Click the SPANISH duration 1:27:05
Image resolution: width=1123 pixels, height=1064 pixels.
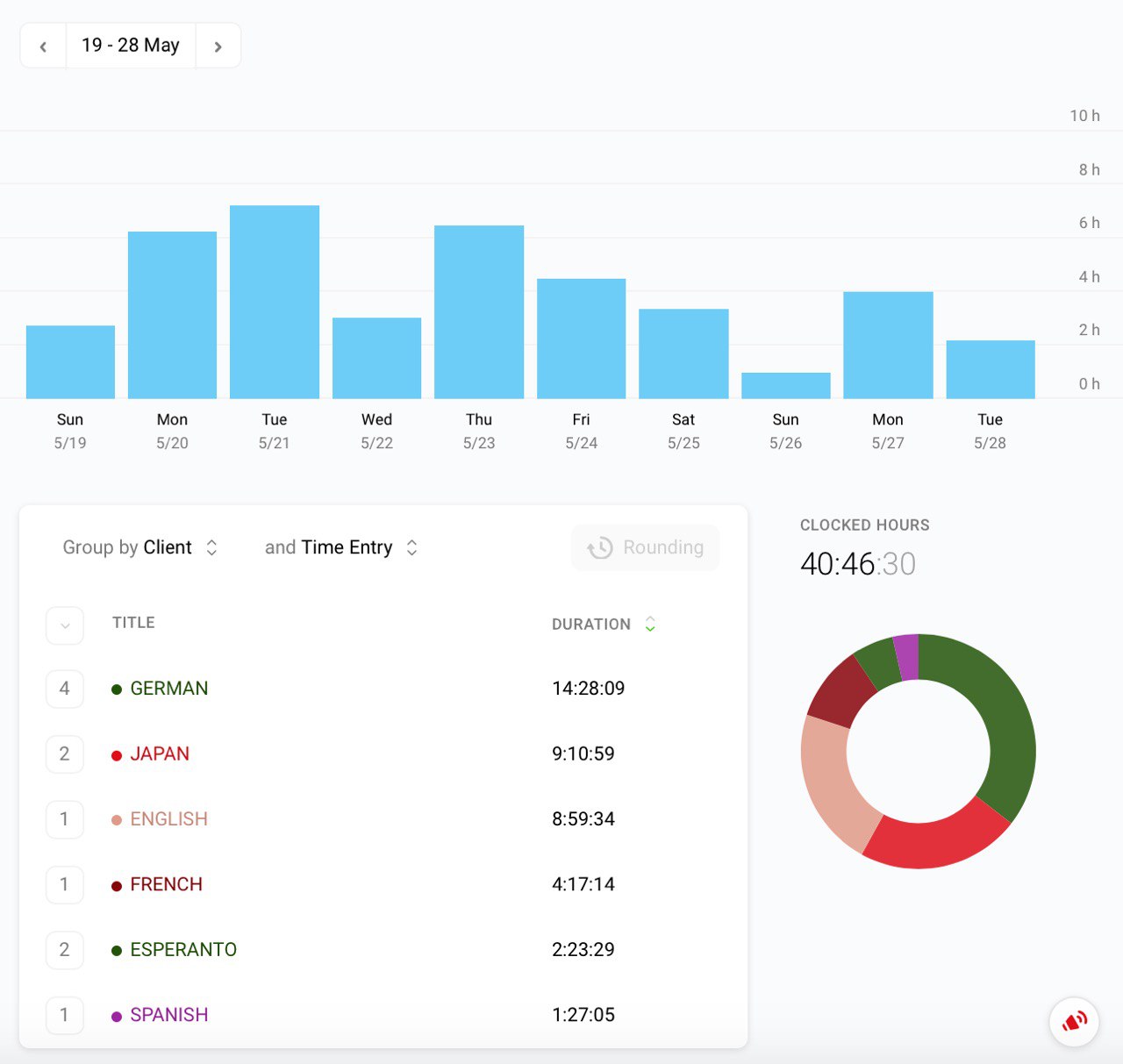click(x=583, y=1015)
